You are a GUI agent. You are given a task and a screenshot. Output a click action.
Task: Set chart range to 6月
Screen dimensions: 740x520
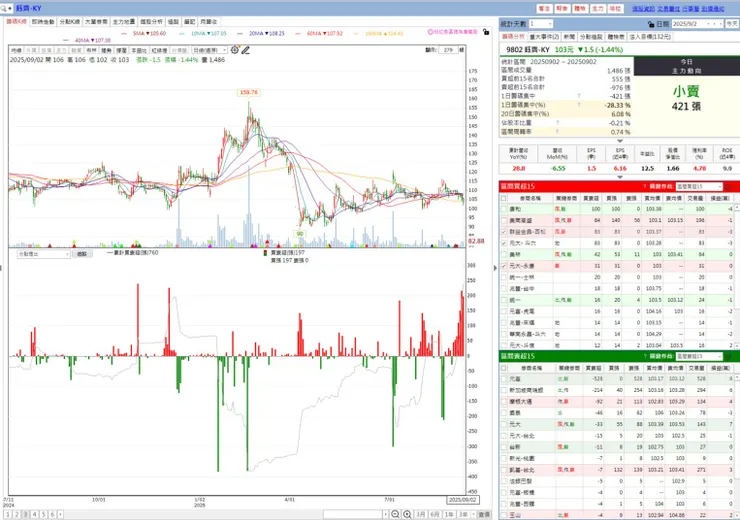(x=435, y=514)
